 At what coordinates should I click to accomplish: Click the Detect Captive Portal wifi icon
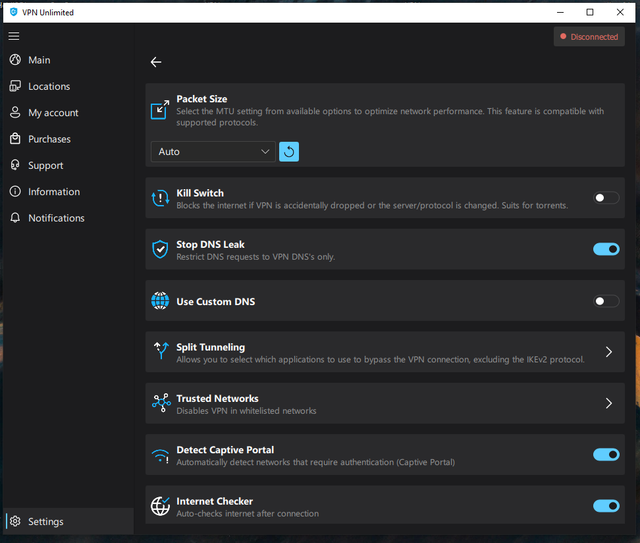(x=160, y=456)
